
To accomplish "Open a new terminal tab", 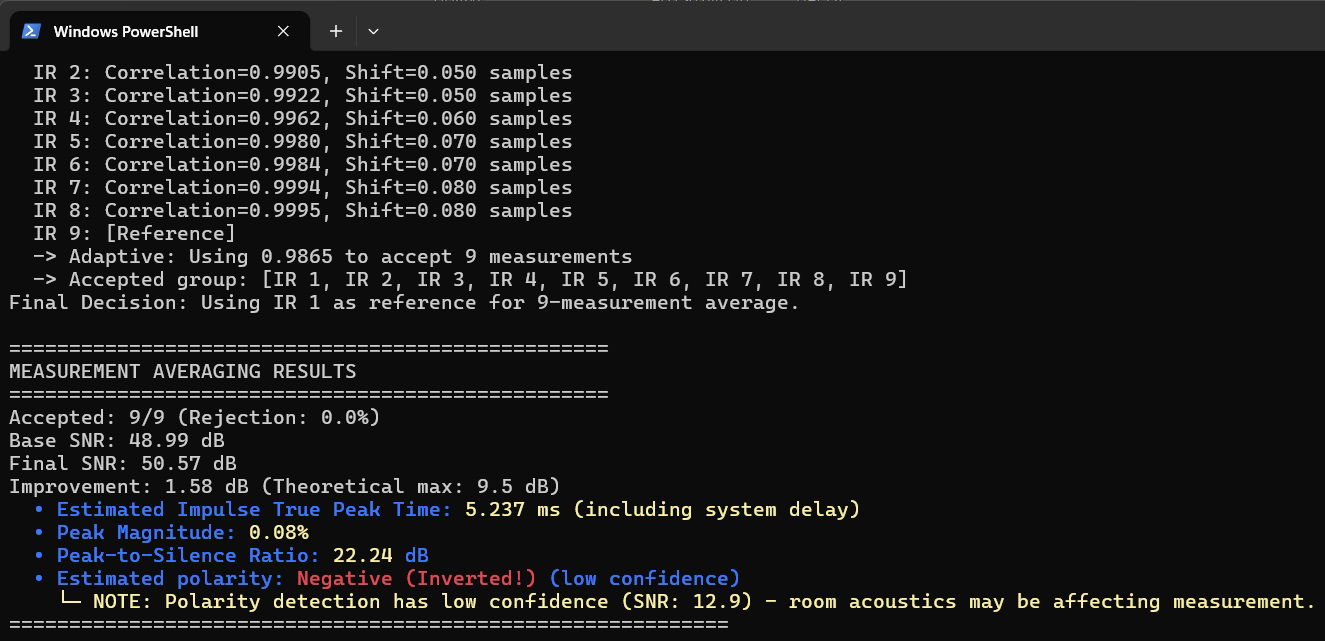I will coord(336,31).
